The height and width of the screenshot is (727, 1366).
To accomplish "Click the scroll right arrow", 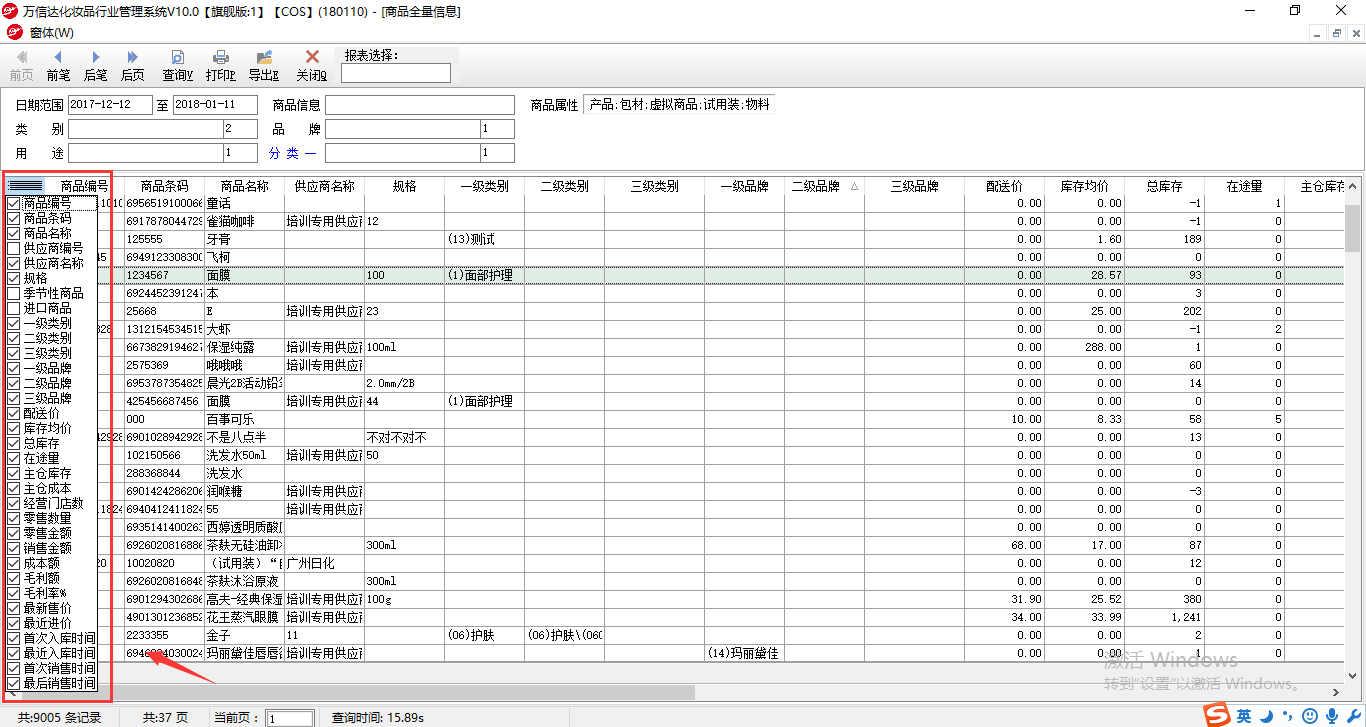I will [1337, 692].
